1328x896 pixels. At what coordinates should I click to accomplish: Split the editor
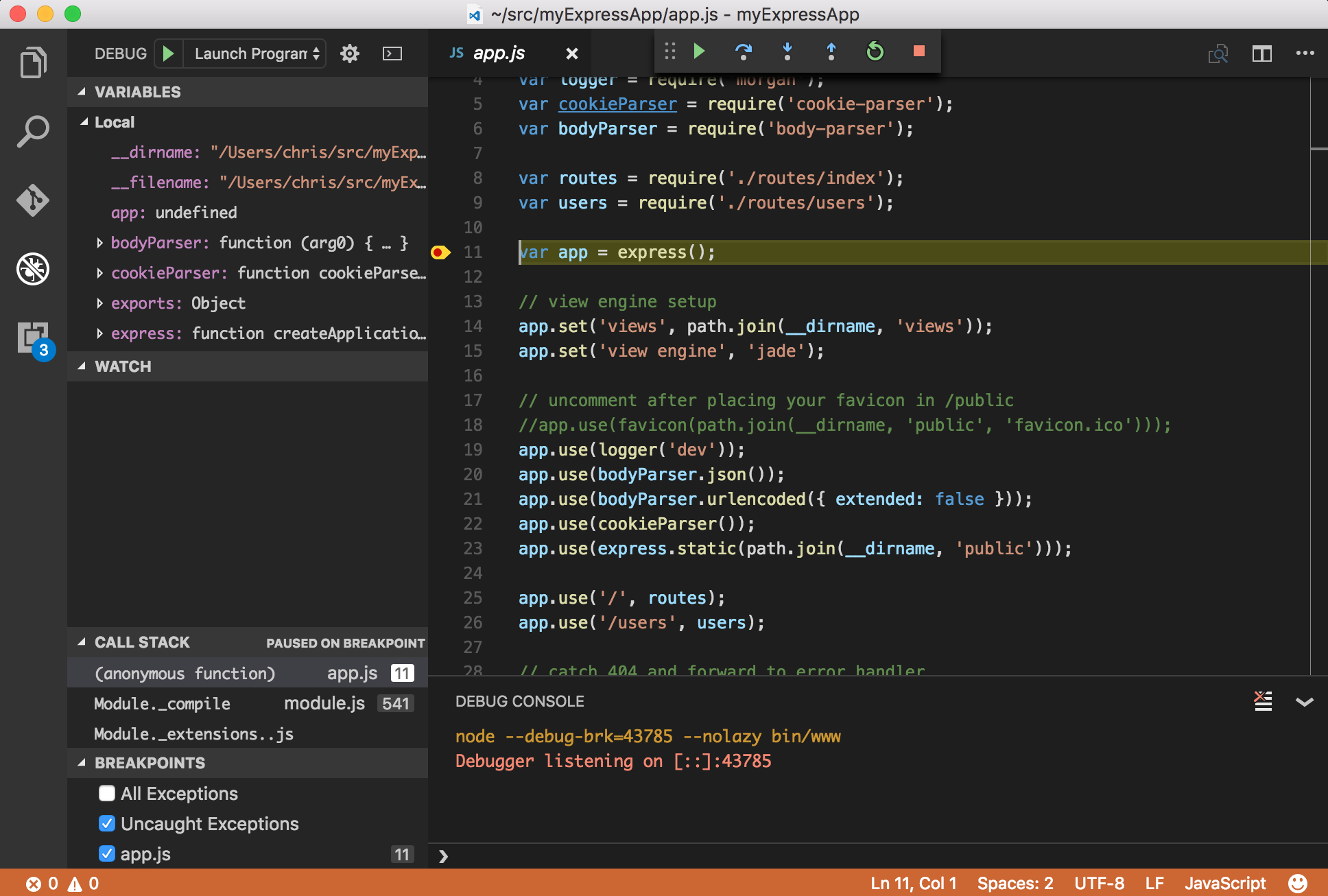pos(1262,54)
